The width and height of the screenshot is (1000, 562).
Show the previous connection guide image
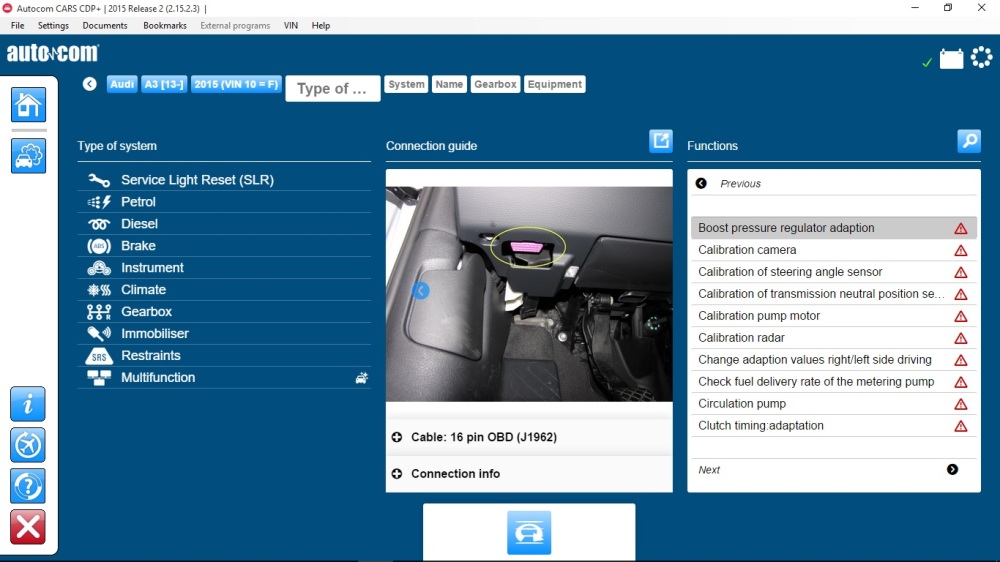[x=420, y=291]
